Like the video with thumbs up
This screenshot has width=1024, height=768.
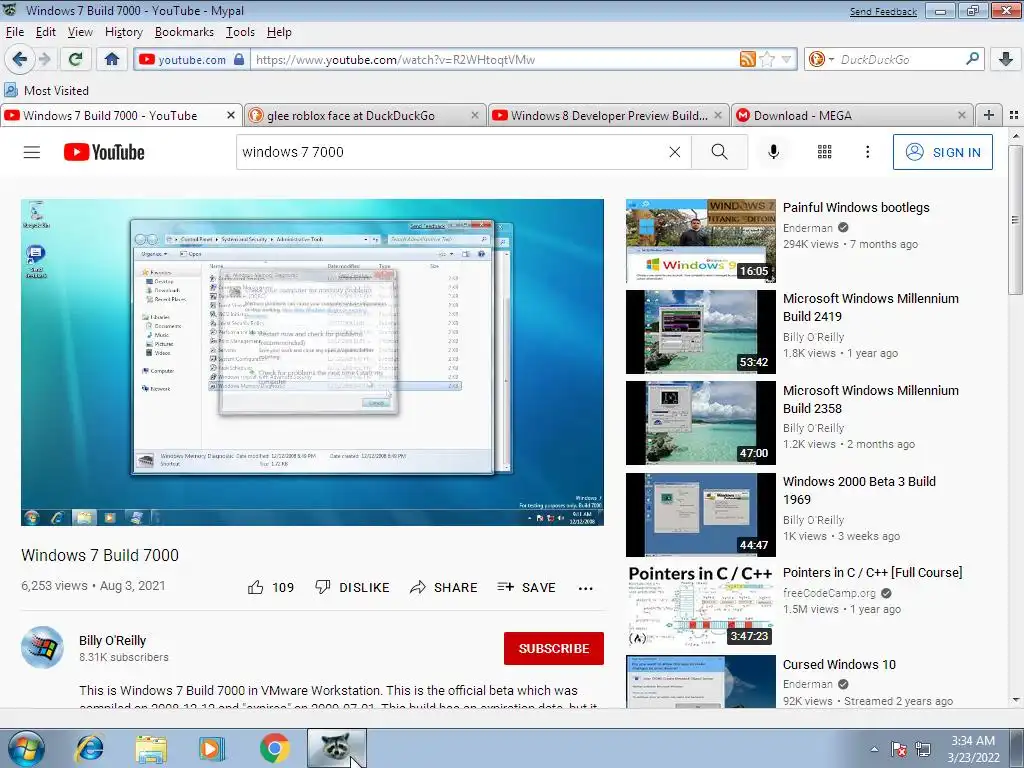tap(270, 587)
